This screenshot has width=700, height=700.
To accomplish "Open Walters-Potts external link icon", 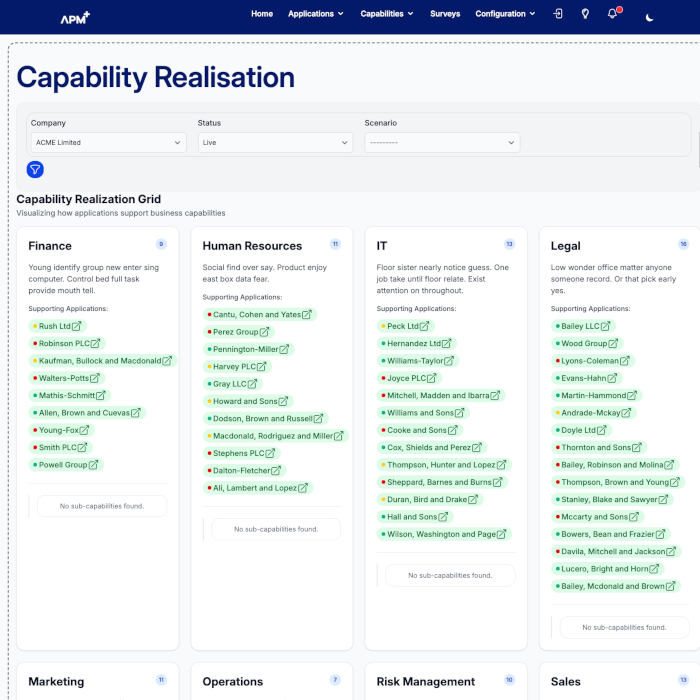I will (95, 379).
